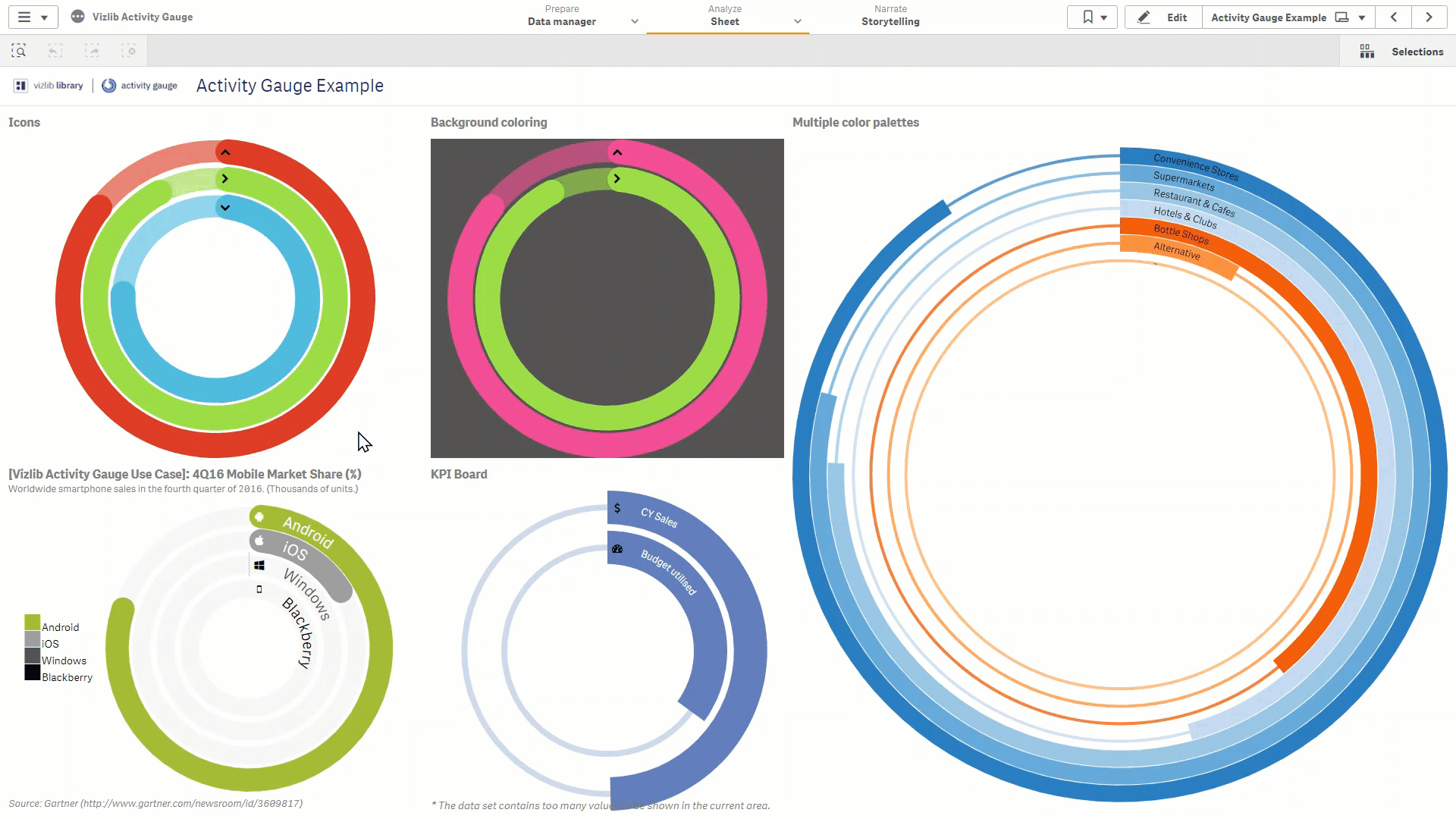The width and height of the screenshot is (1456, 819).
Task: Click the CY Sales arc label
Action: coord(659,517)
